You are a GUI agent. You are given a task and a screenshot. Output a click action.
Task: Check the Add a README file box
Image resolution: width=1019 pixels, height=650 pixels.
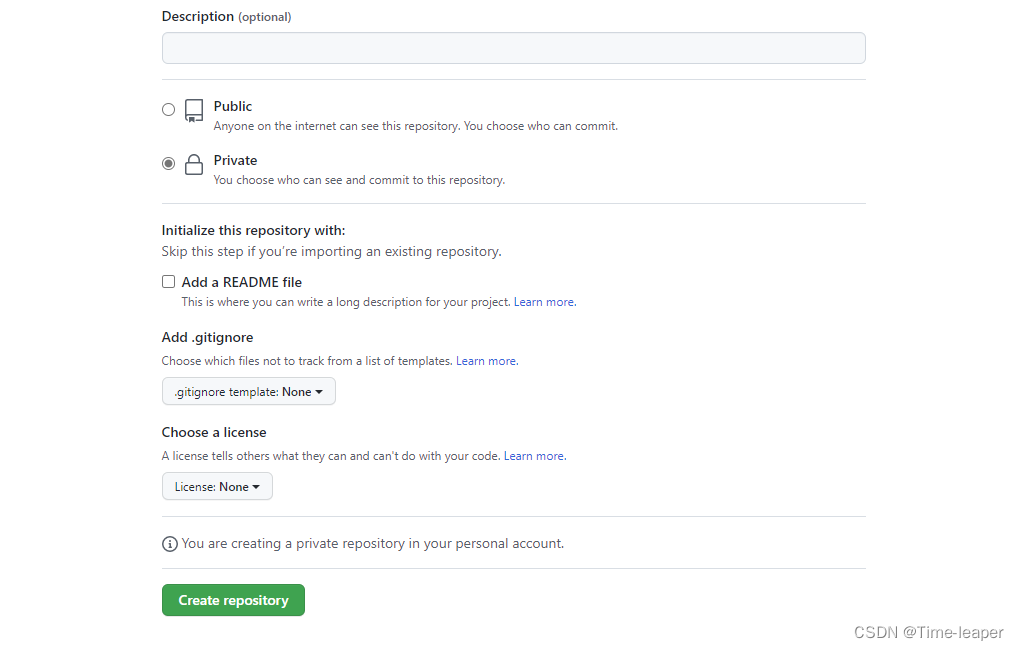click(168, 281)
